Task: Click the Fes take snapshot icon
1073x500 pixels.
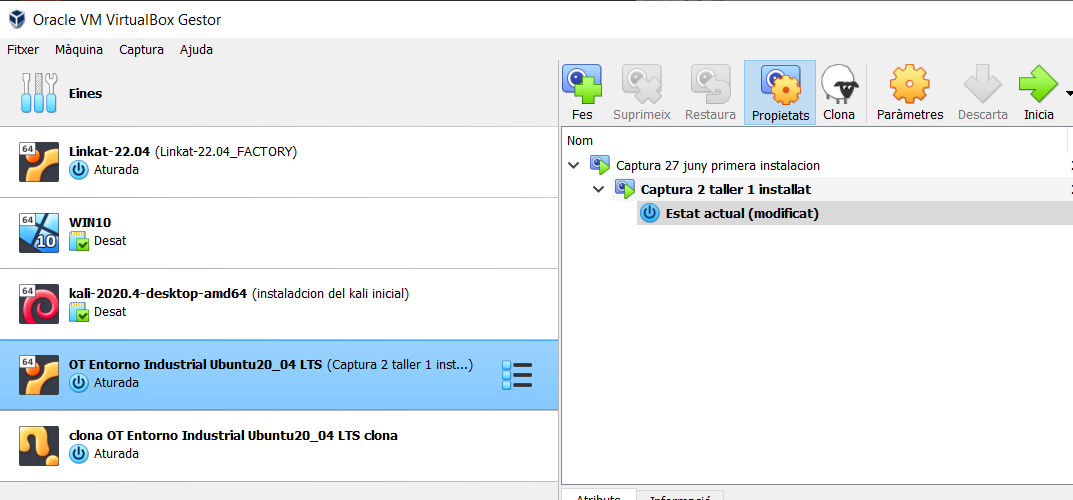Action: pyautogui.click(x=582, y=83)
